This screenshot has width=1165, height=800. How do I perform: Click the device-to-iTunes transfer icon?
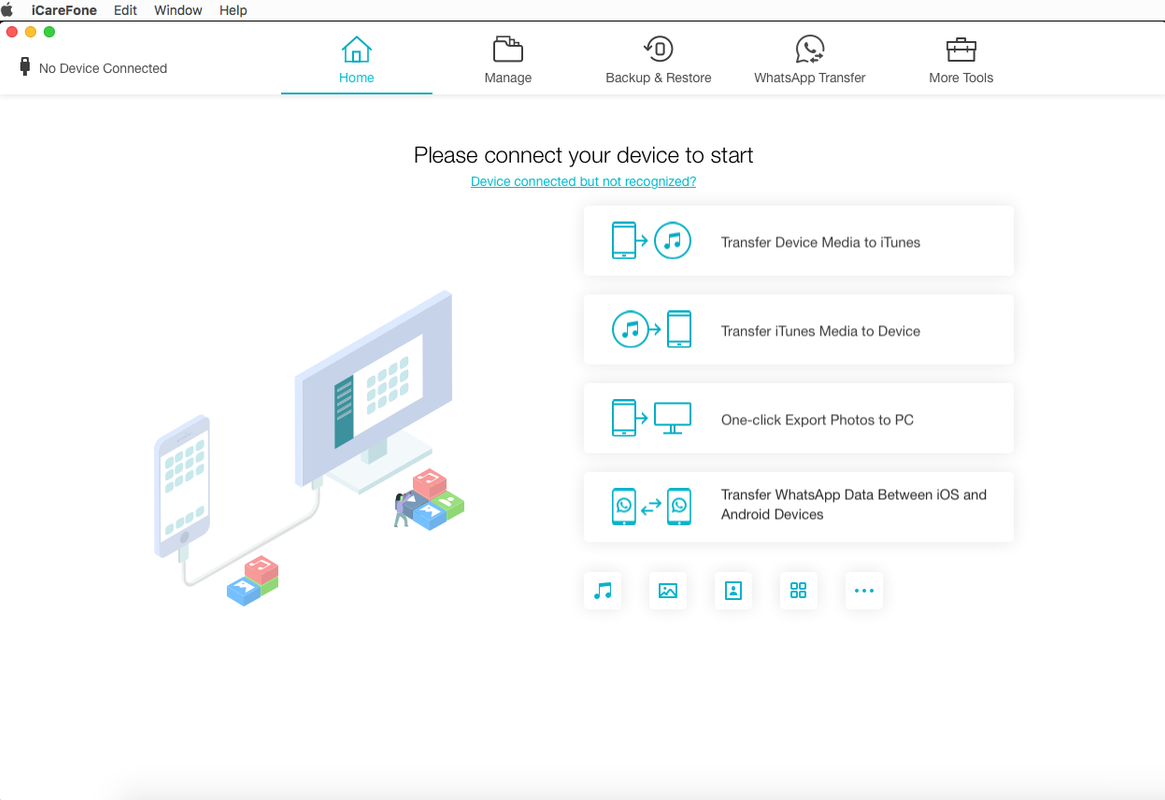click(x=652, y=241)
